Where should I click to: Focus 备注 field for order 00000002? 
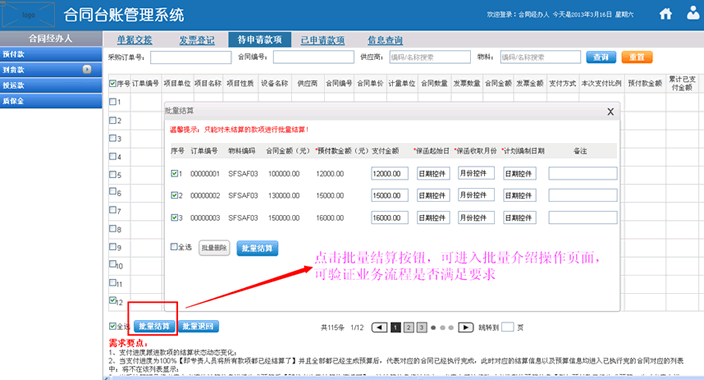click(x=583, y=195)
